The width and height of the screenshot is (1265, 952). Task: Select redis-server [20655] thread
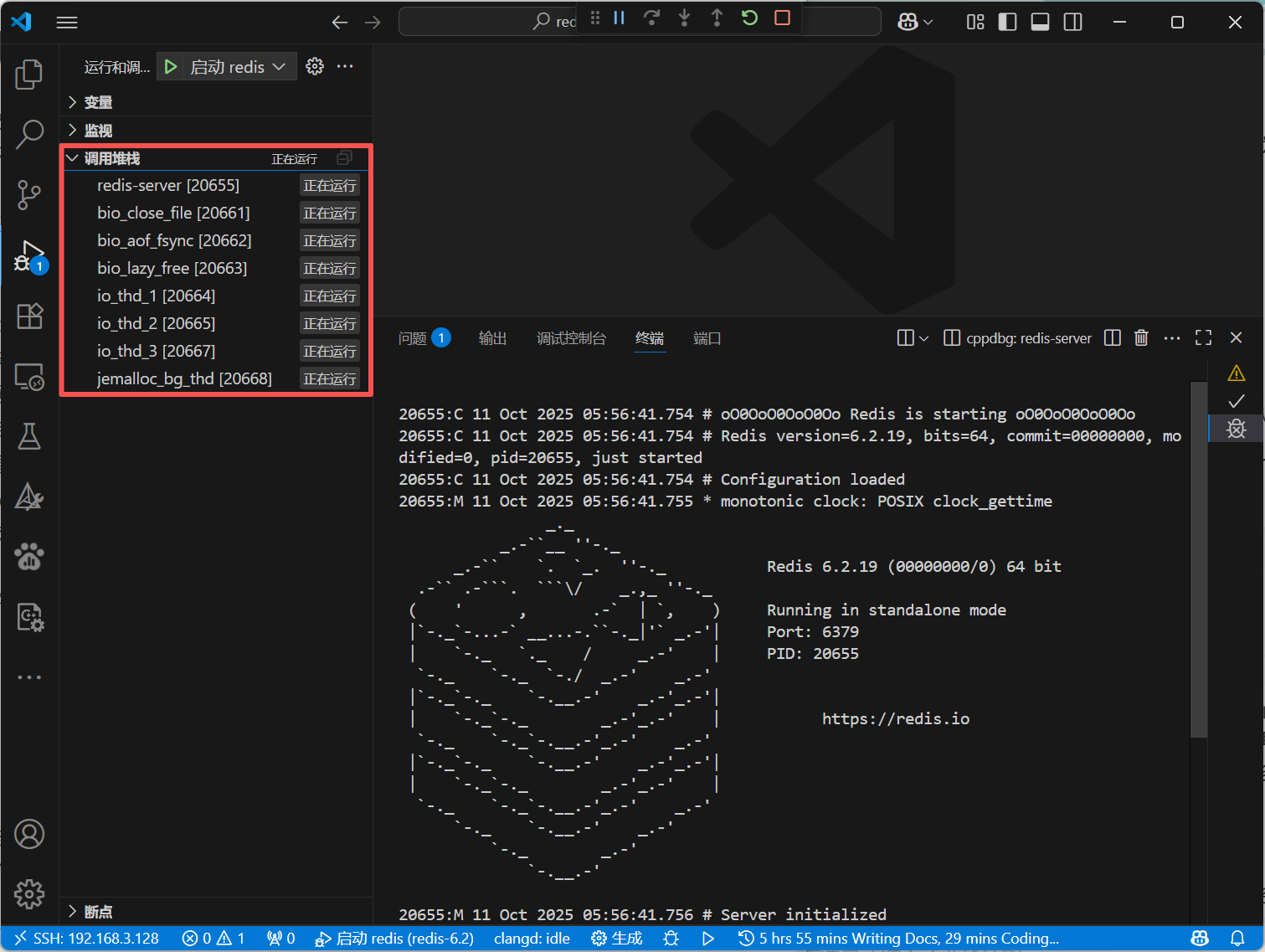(x=216, y=185)
